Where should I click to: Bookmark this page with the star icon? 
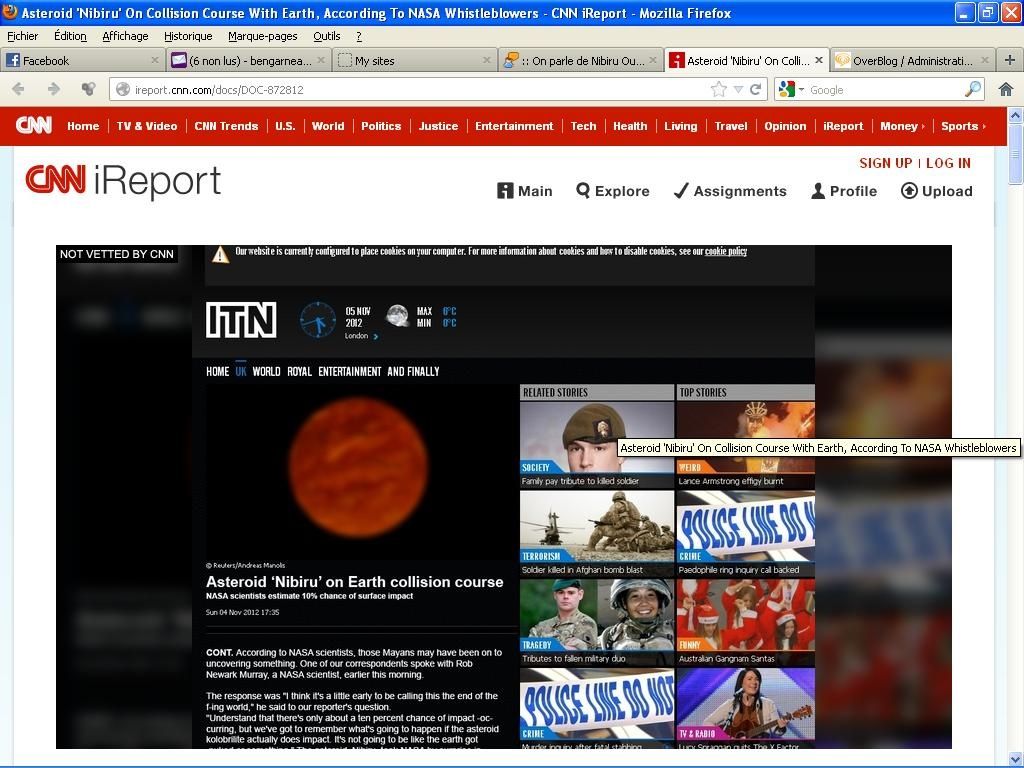718,89
